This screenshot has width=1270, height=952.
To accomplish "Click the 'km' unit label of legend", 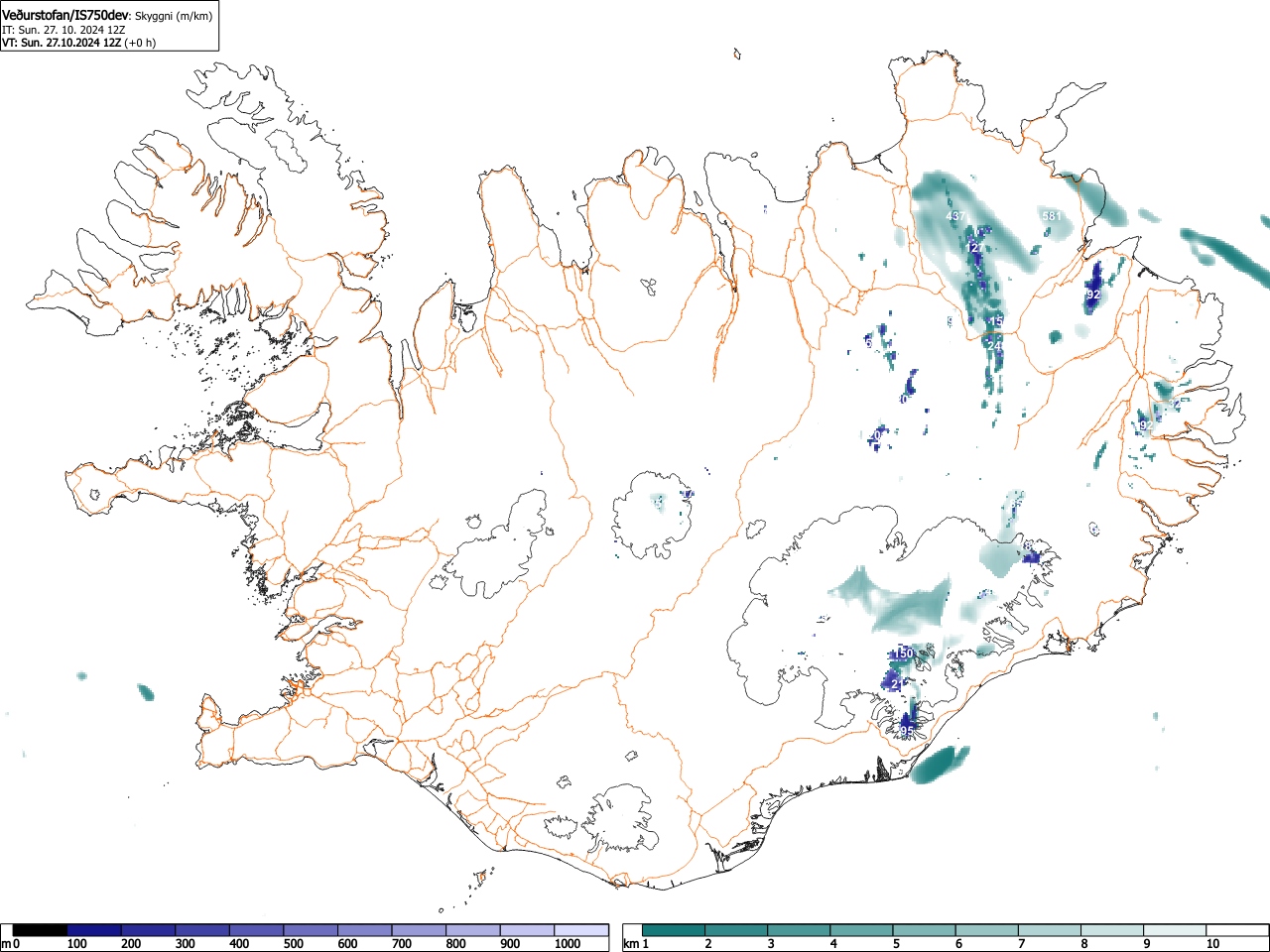I will [x=631, y=944].
